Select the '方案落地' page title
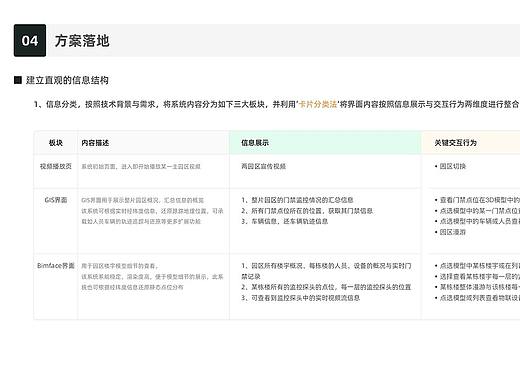 (x=82, y=41)
